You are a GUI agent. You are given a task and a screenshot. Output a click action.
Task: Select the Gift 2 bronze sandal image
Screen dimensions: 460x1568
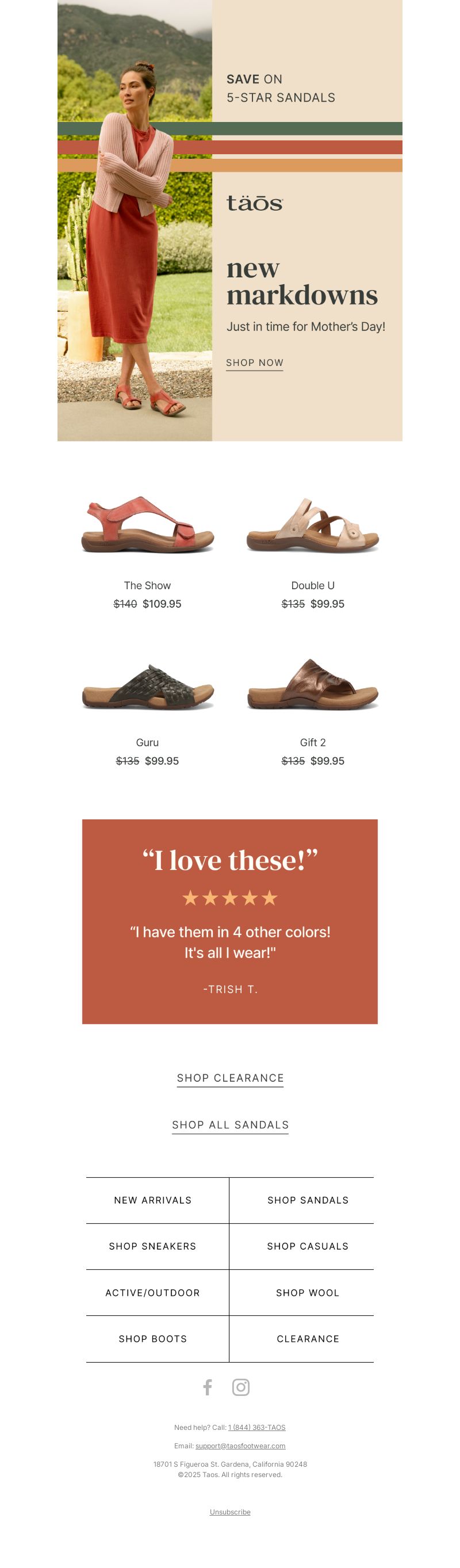(x=313, y=685)
